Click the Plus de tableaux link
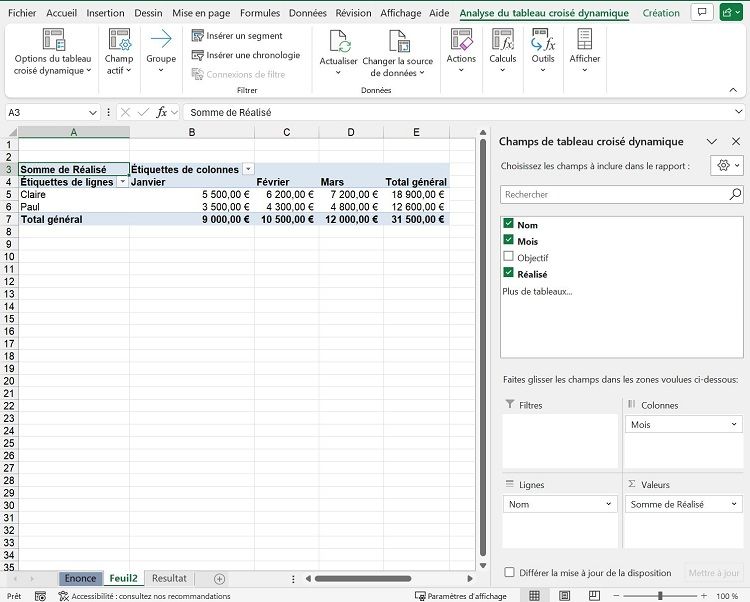The height and width of the screenshot is (602, 750). (537, 291)
